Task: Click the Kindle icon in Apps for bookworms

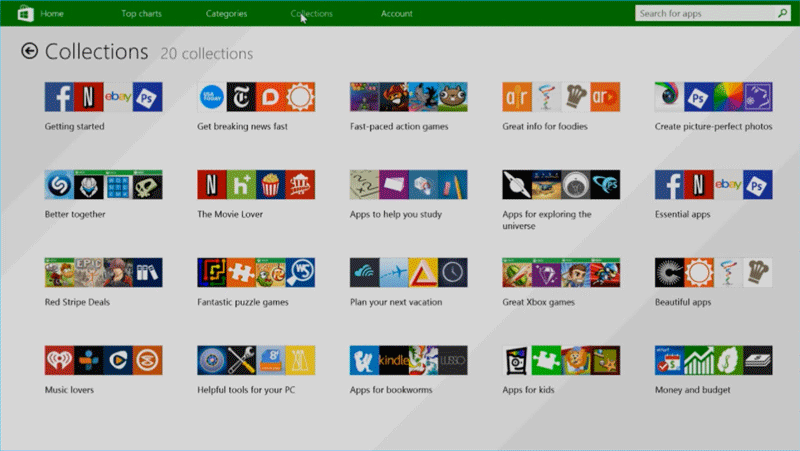Action: [394, 361]
